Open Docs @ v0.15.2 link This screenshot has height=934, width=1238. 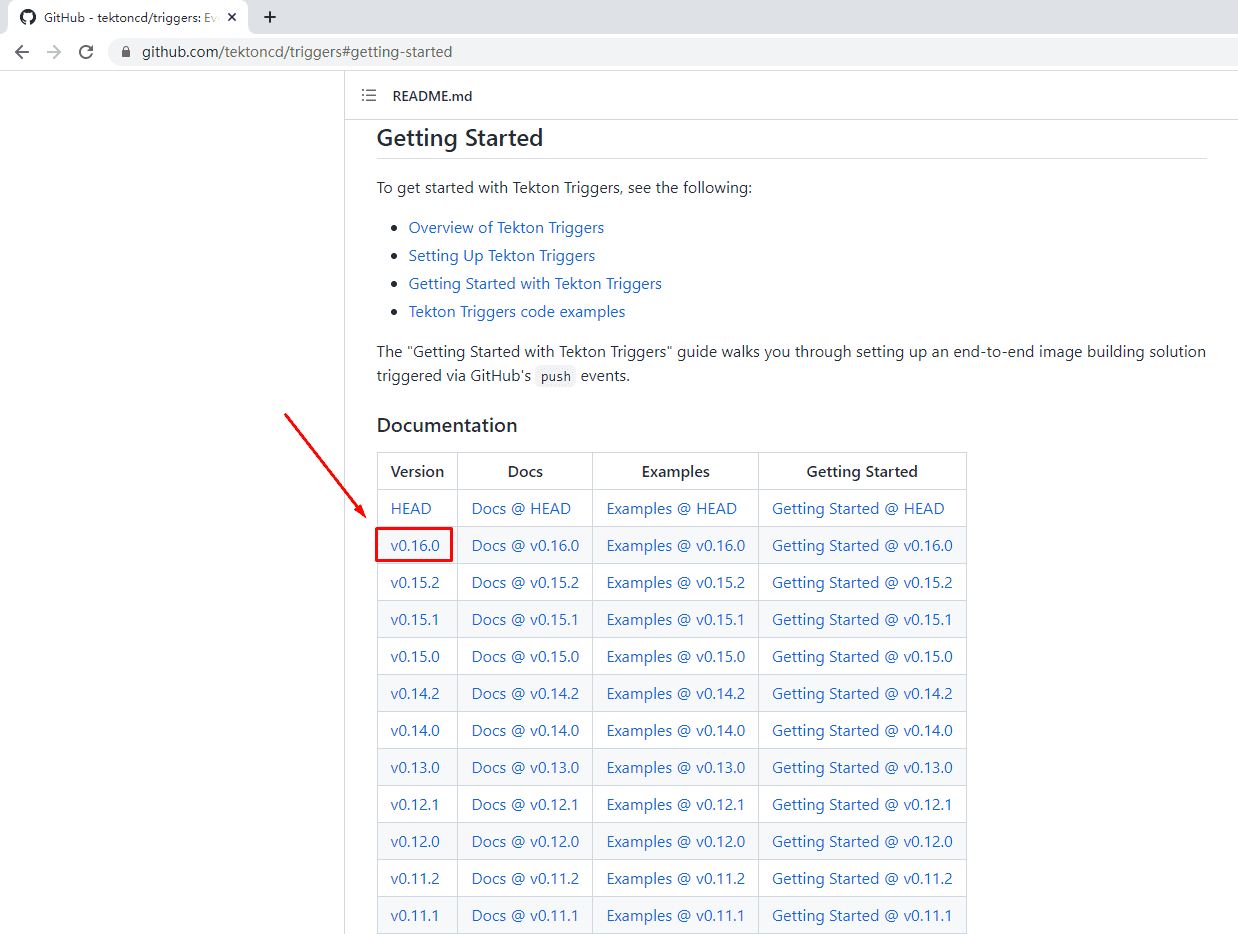click(525, 583)
